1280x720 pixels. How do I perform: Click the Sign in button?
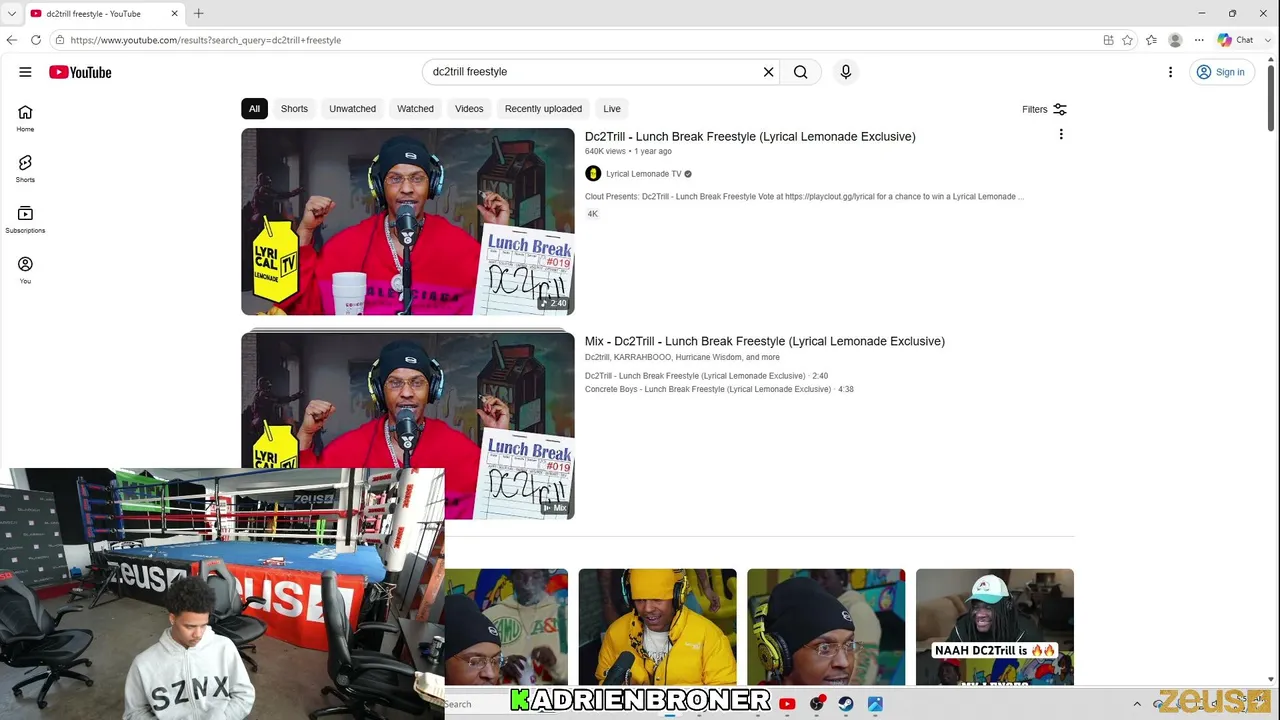(1221, 72)
